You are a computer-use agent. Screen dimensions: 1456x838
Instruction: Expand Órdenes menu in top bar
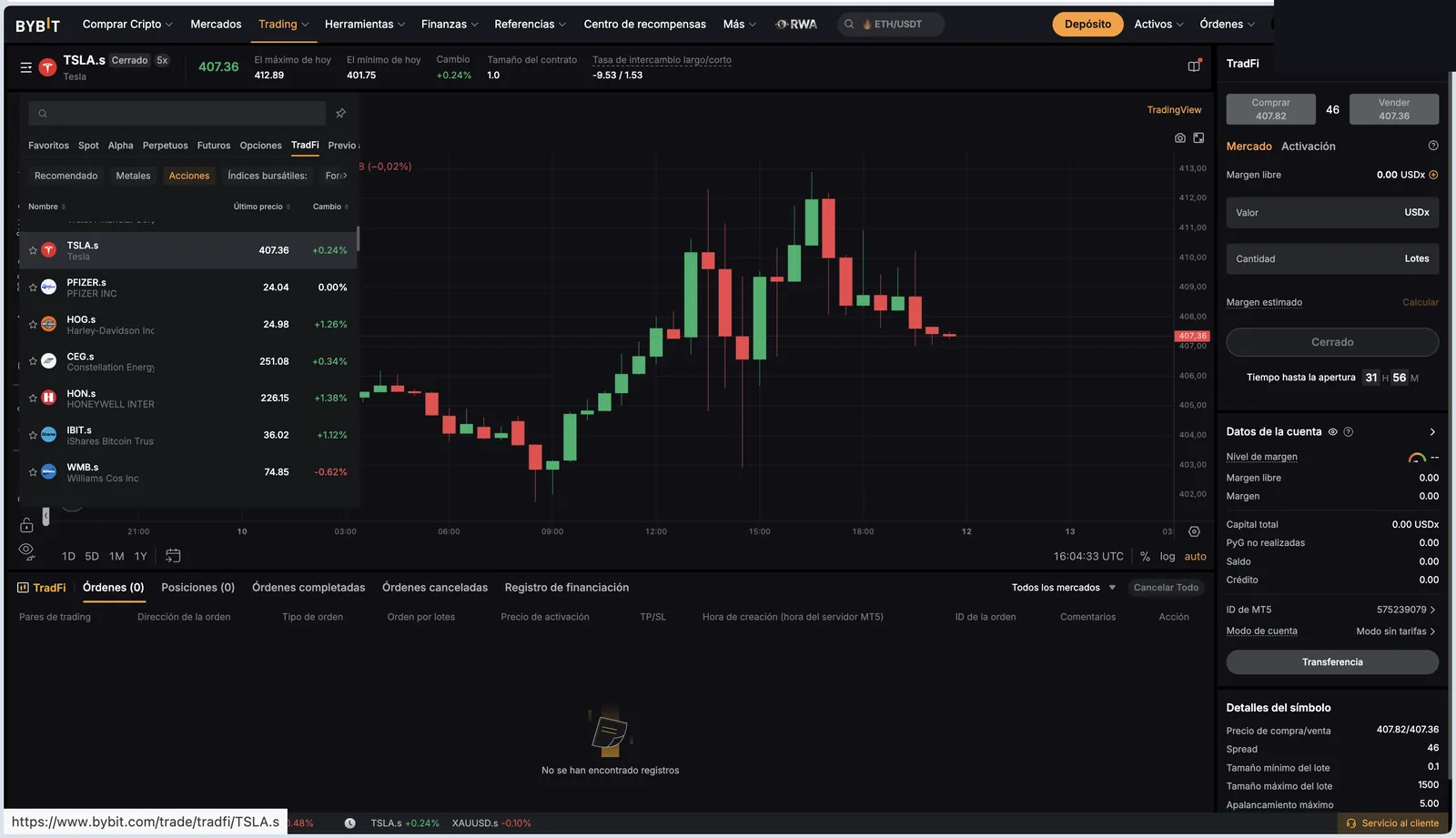click(1227, 25)
